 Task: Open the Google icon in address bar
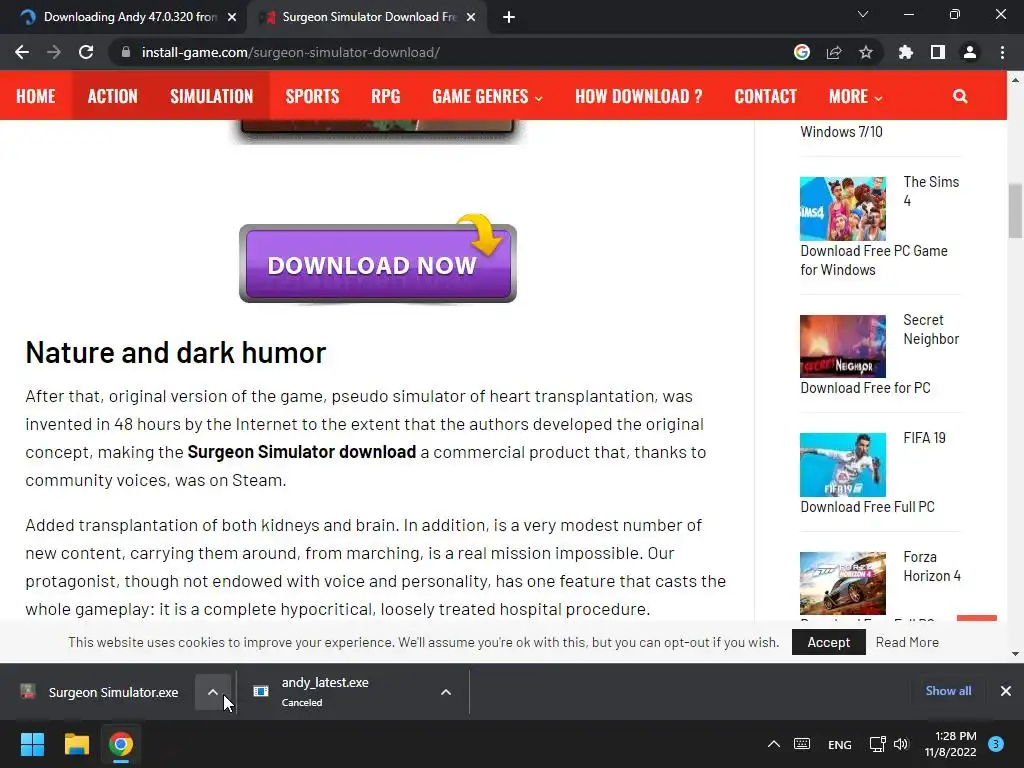point(802,52)
